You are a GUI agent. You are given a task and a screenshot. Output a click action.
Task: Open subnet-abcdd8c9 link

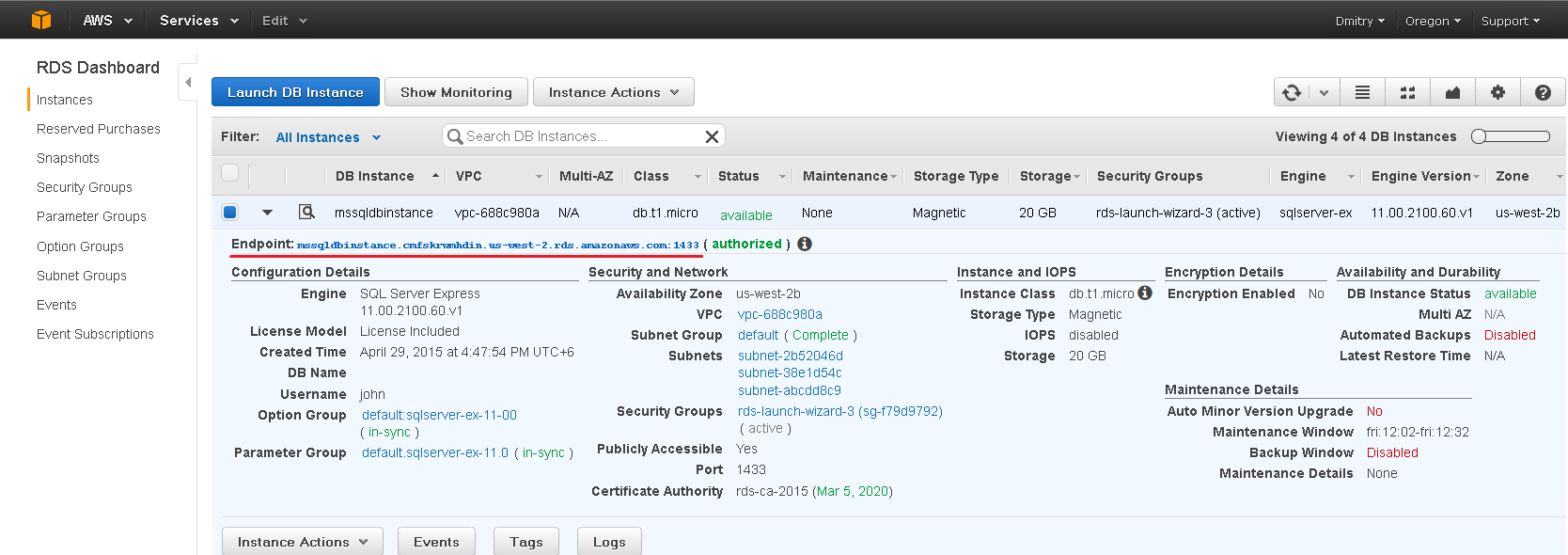pyautogui.click(x=790, y=390)
